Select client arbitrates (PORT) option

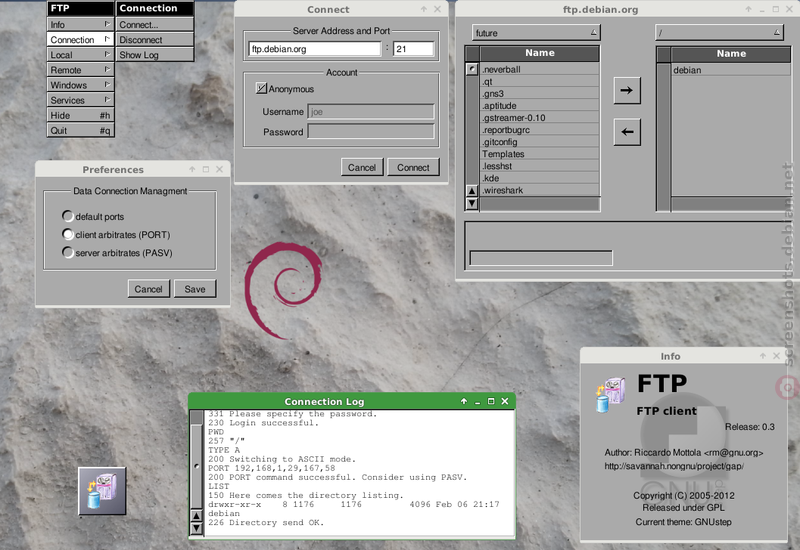(67, 234)
